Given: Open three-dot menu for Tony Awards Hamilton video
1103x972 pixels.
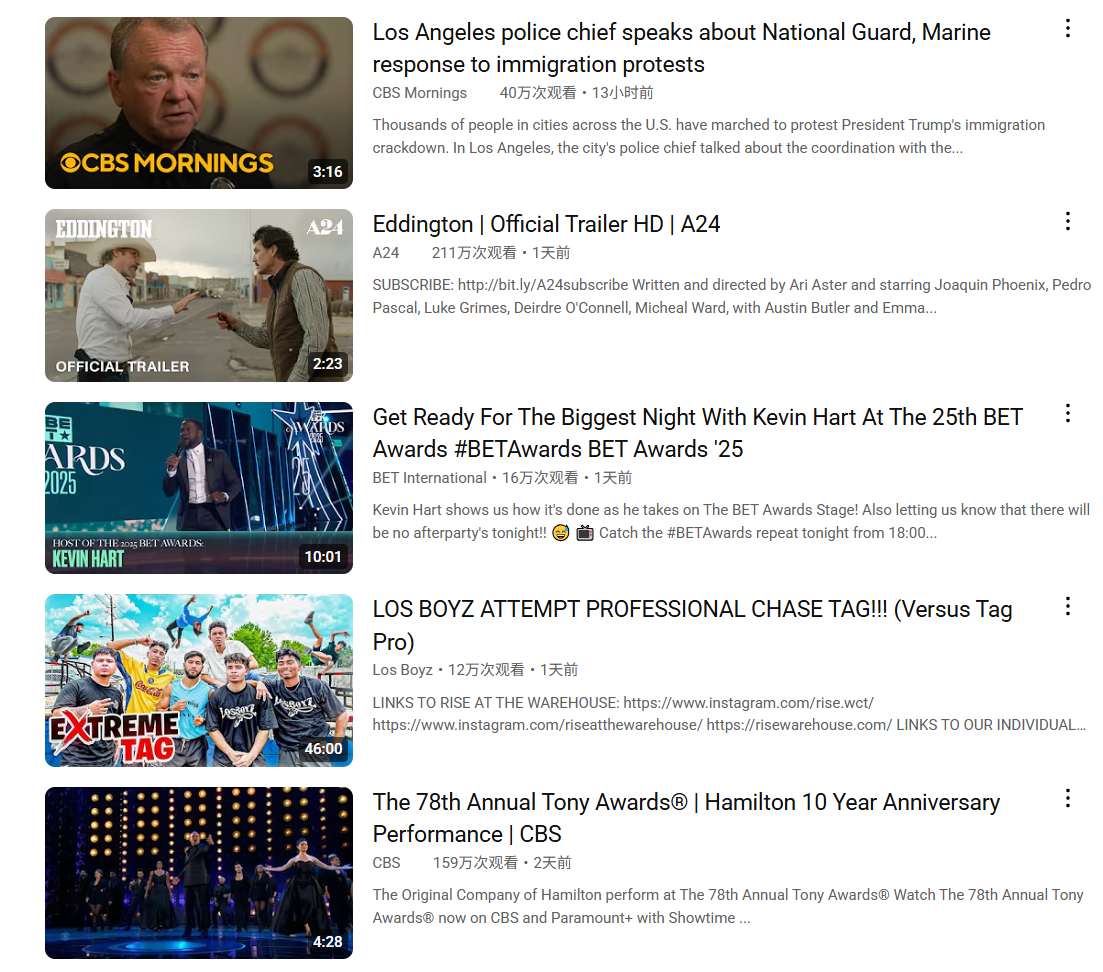Looking at the screenshot, I should tap(1067, 798).
